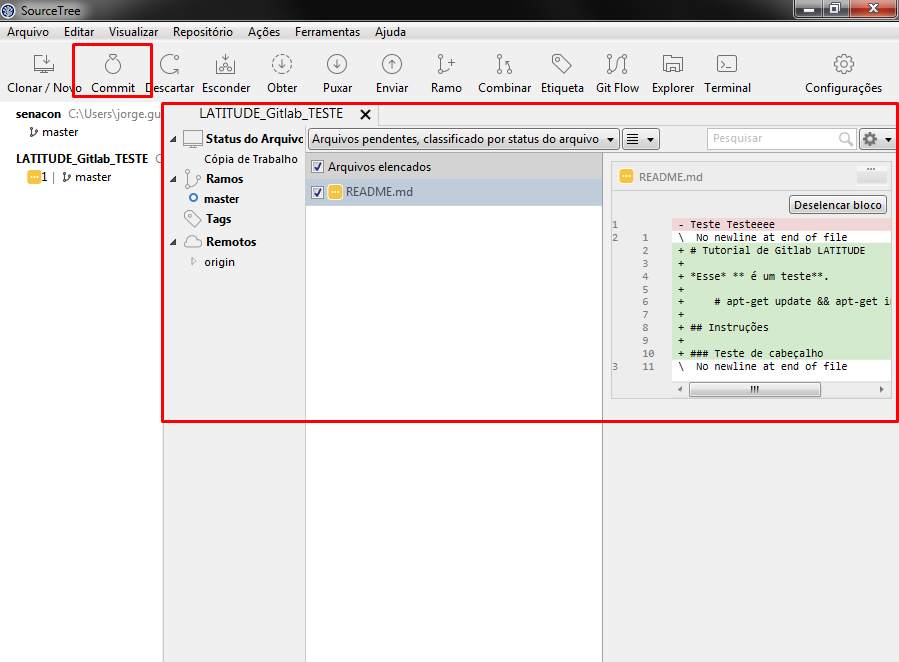
Task: Click the Combinar (merge) icon
Action: (x=504, y=66)
